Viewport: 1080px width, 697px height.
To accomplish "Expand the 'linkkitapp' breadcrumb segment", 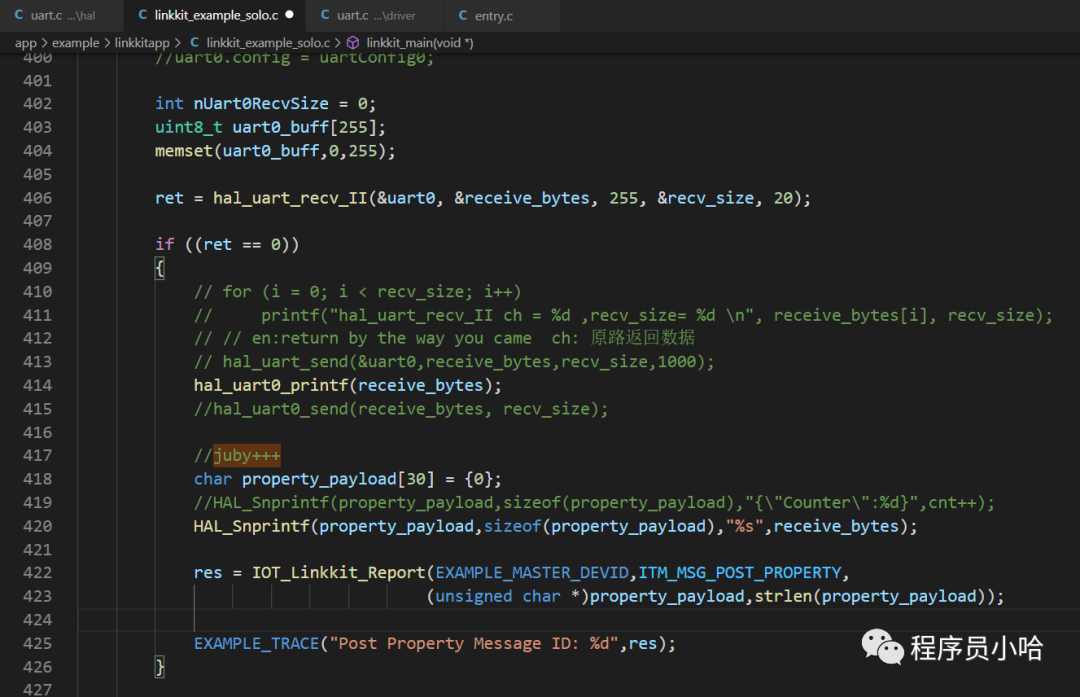I will (143, 43).
